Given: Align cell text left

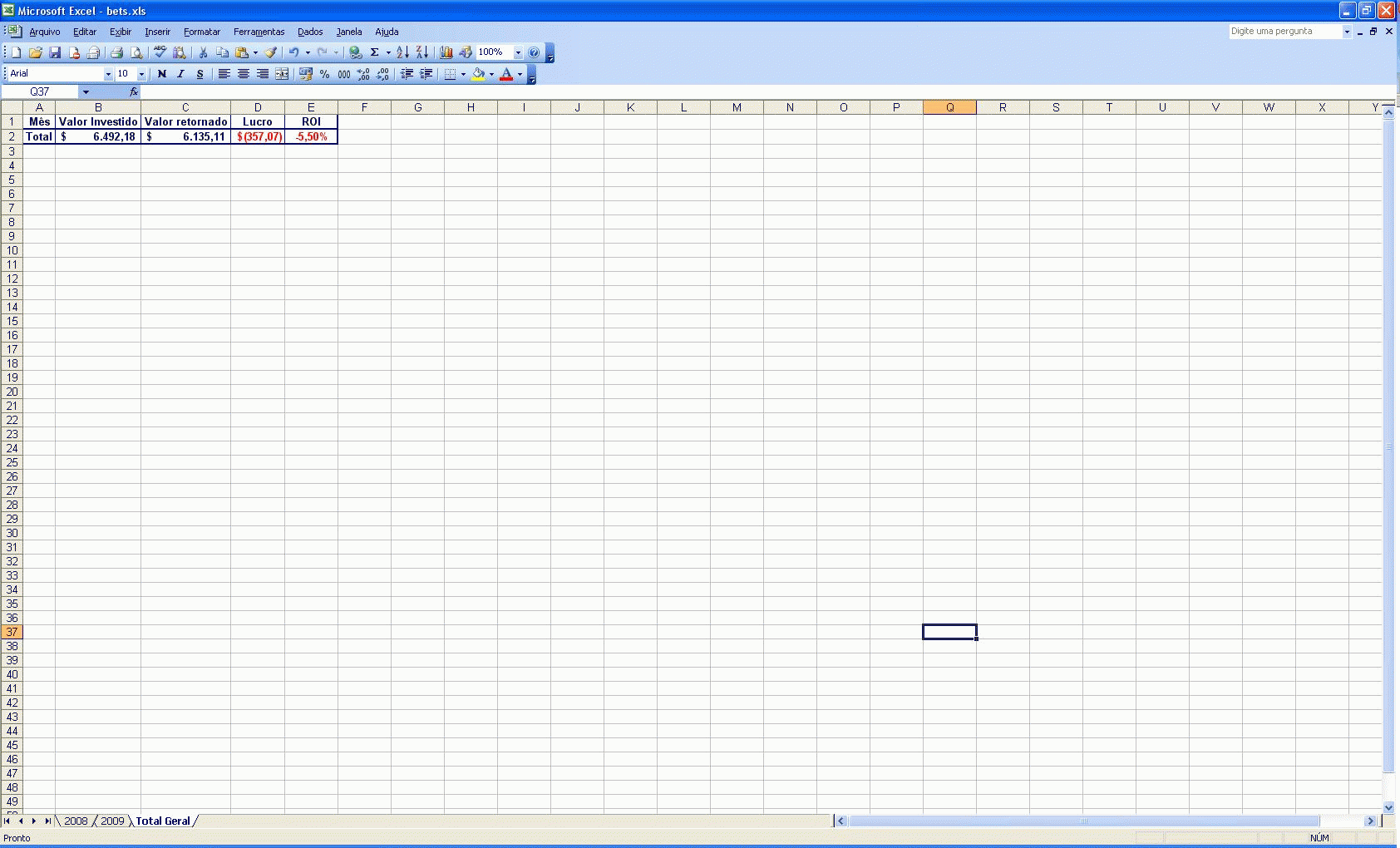Looking at the screenshot, I should 224,74.
